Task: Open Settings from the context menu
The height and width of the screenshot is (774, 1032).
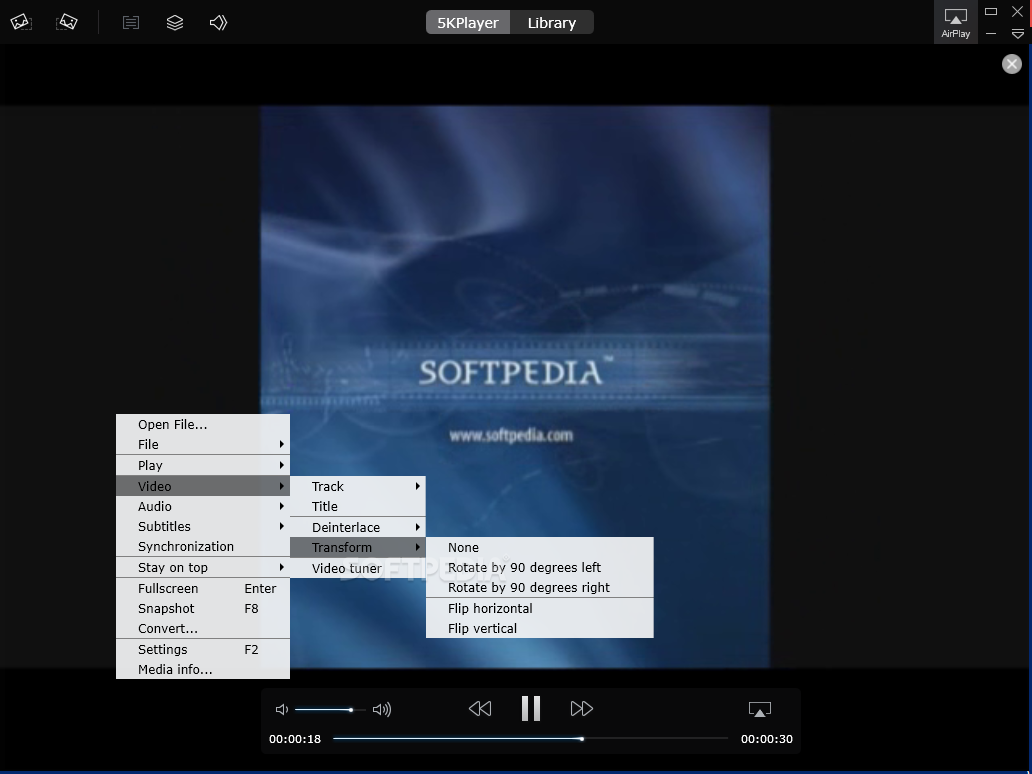Action: click(x=203, y=650)
